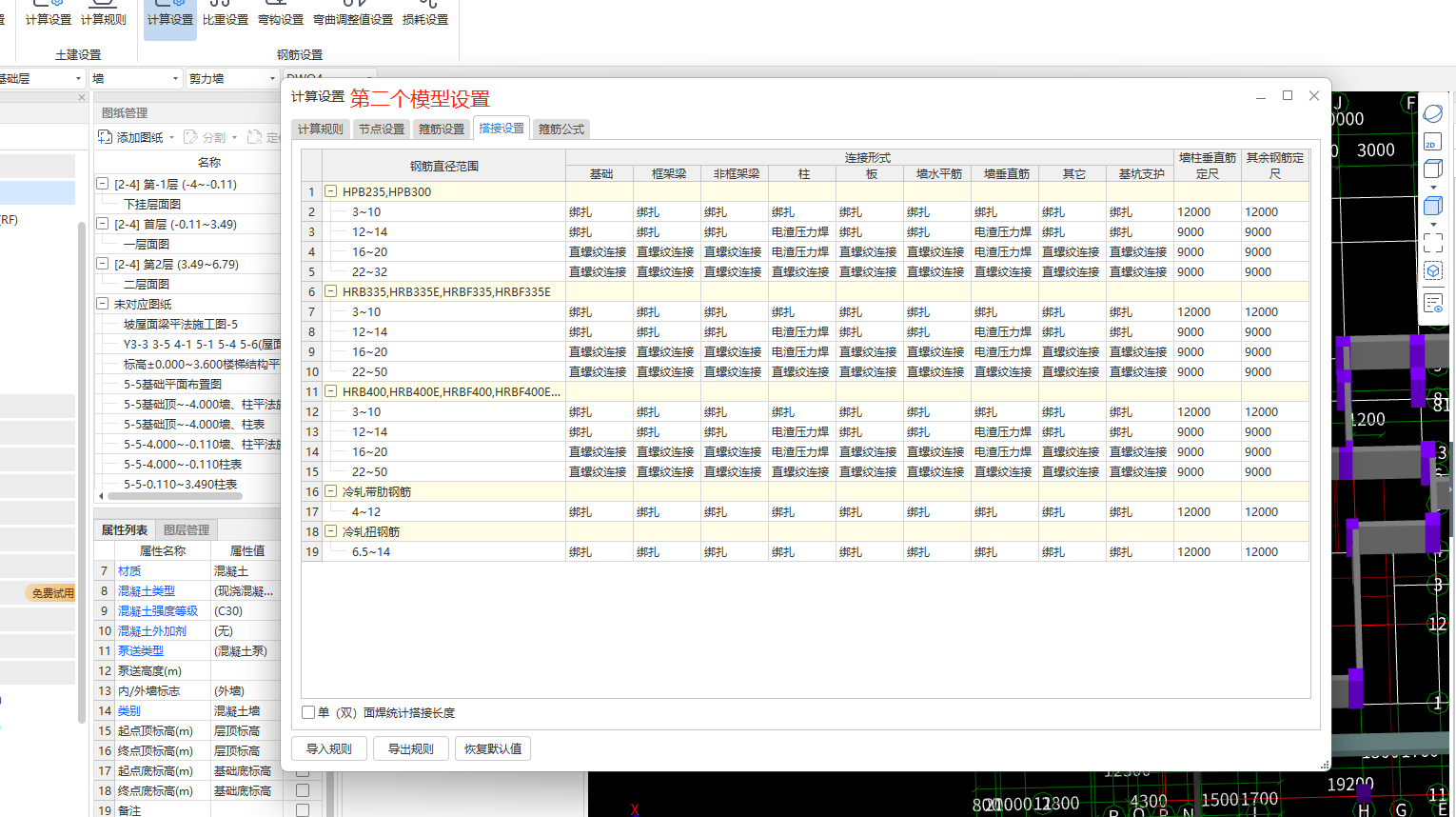Click the 导出规则 button
The width and height of the screenshot is (1456, 817).
[x=411, y=748]
